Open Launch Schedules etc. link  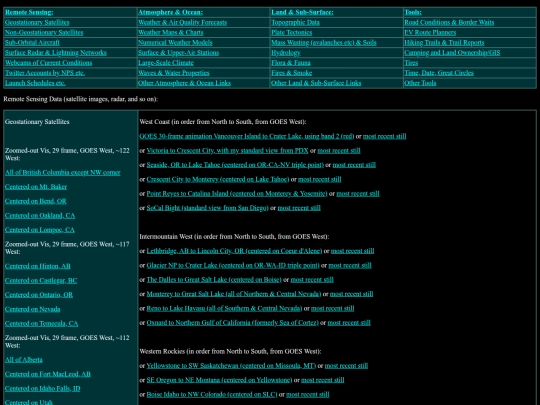35,83
